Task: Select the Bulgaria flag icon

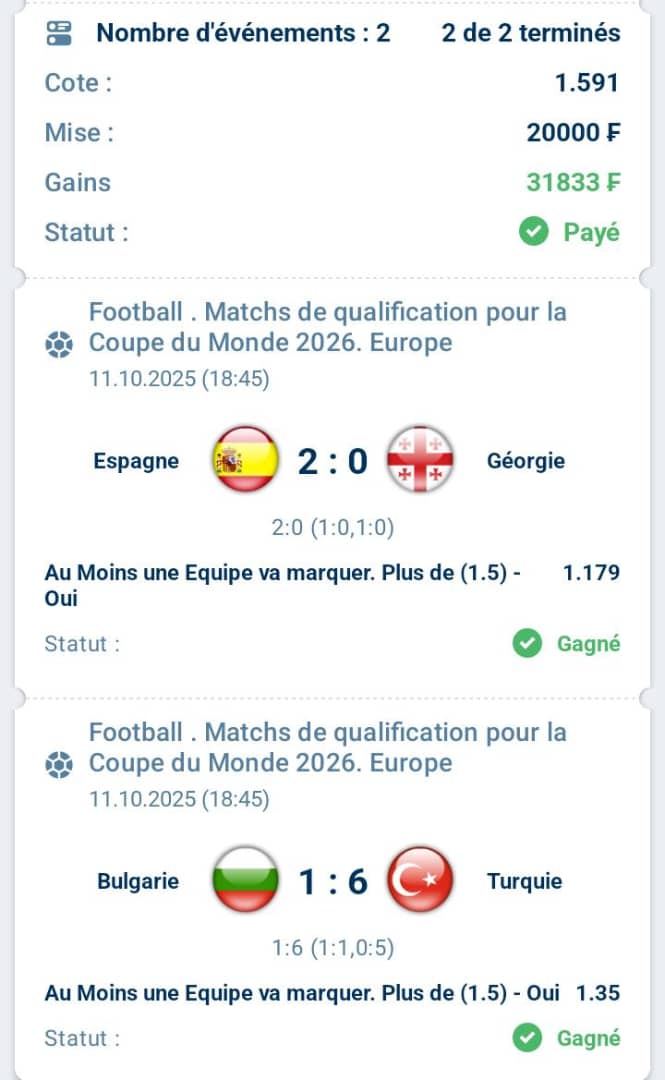Action: pyautogui.click(x=244, y=881)
